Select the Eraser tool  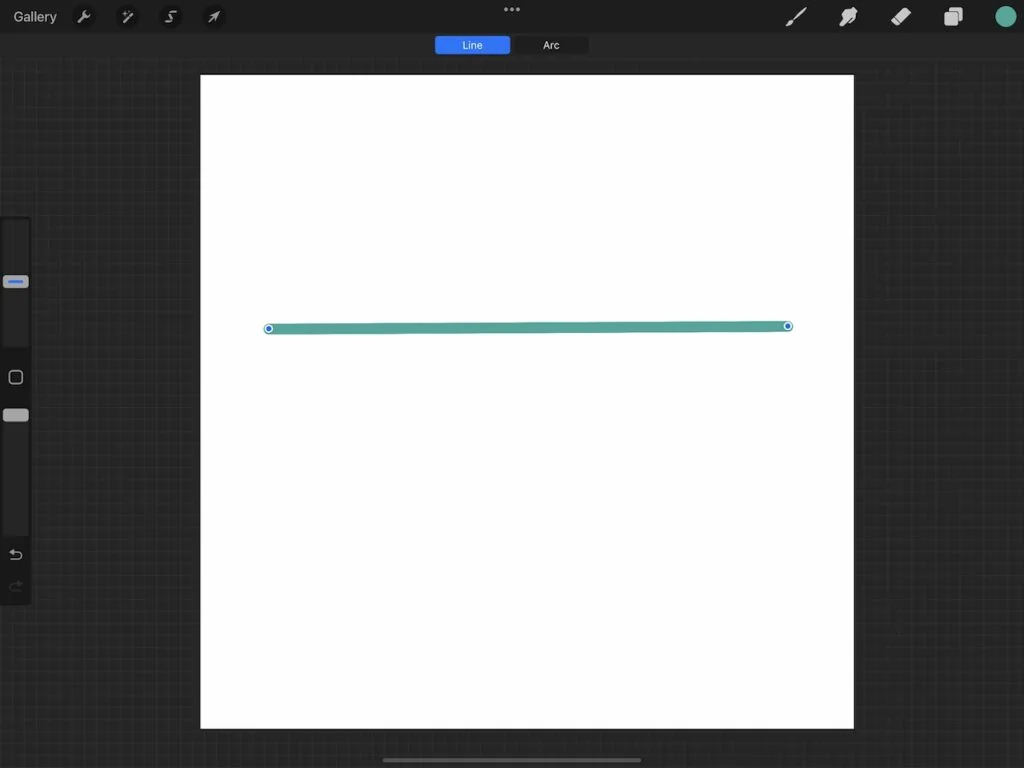tap(901, 17)
